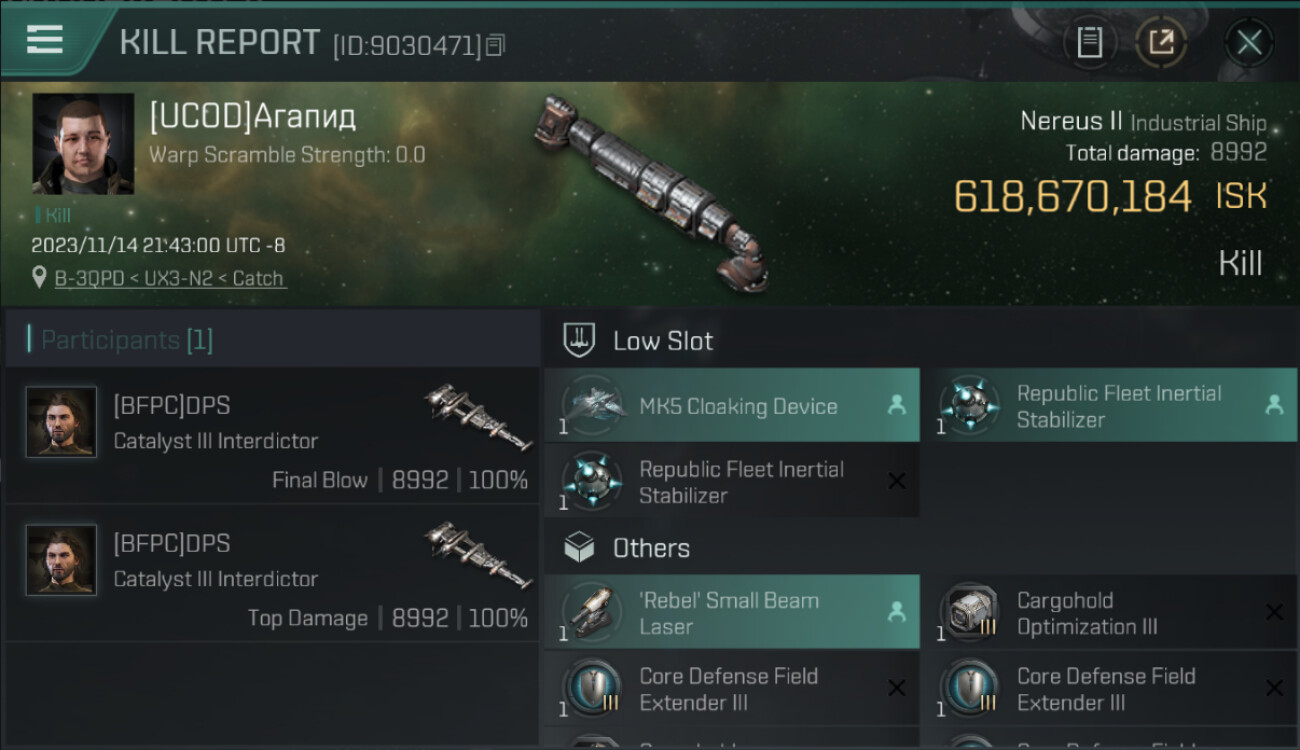
Task: Click the Final Blow pilot portrait
Action: pos(62,421)
